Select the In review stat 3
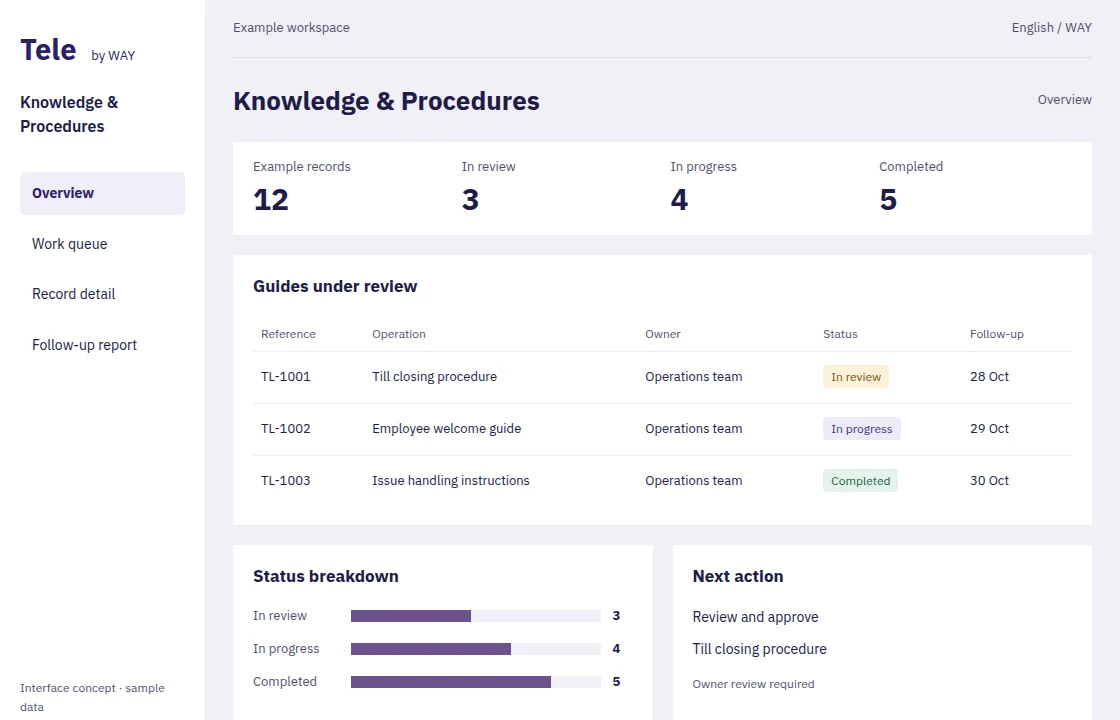 pyautogui.click(x=470, y=199)
